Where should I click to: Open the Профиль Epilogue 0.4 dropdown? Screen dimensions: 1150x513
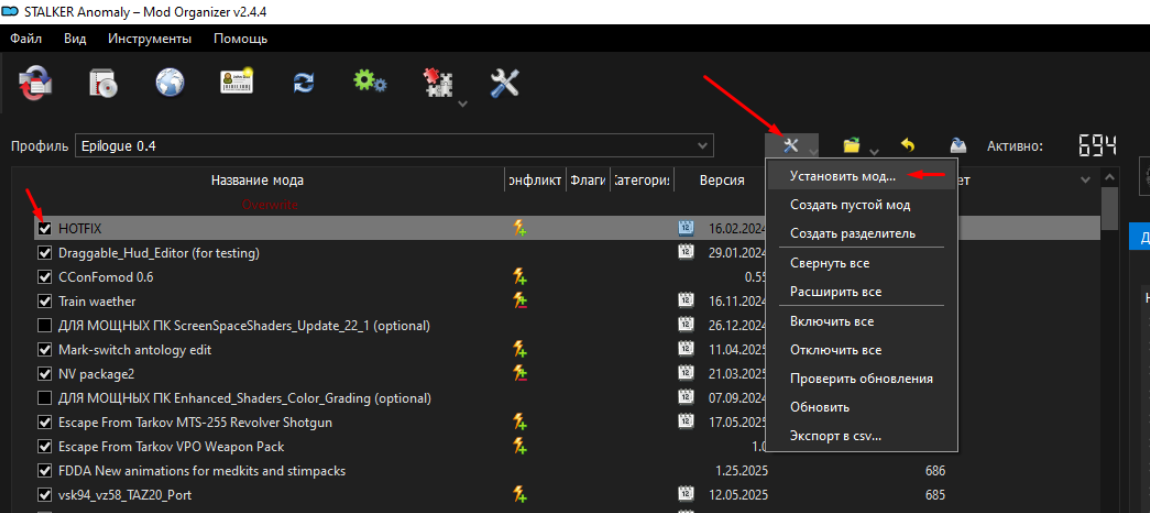click(x=395, y=145)
